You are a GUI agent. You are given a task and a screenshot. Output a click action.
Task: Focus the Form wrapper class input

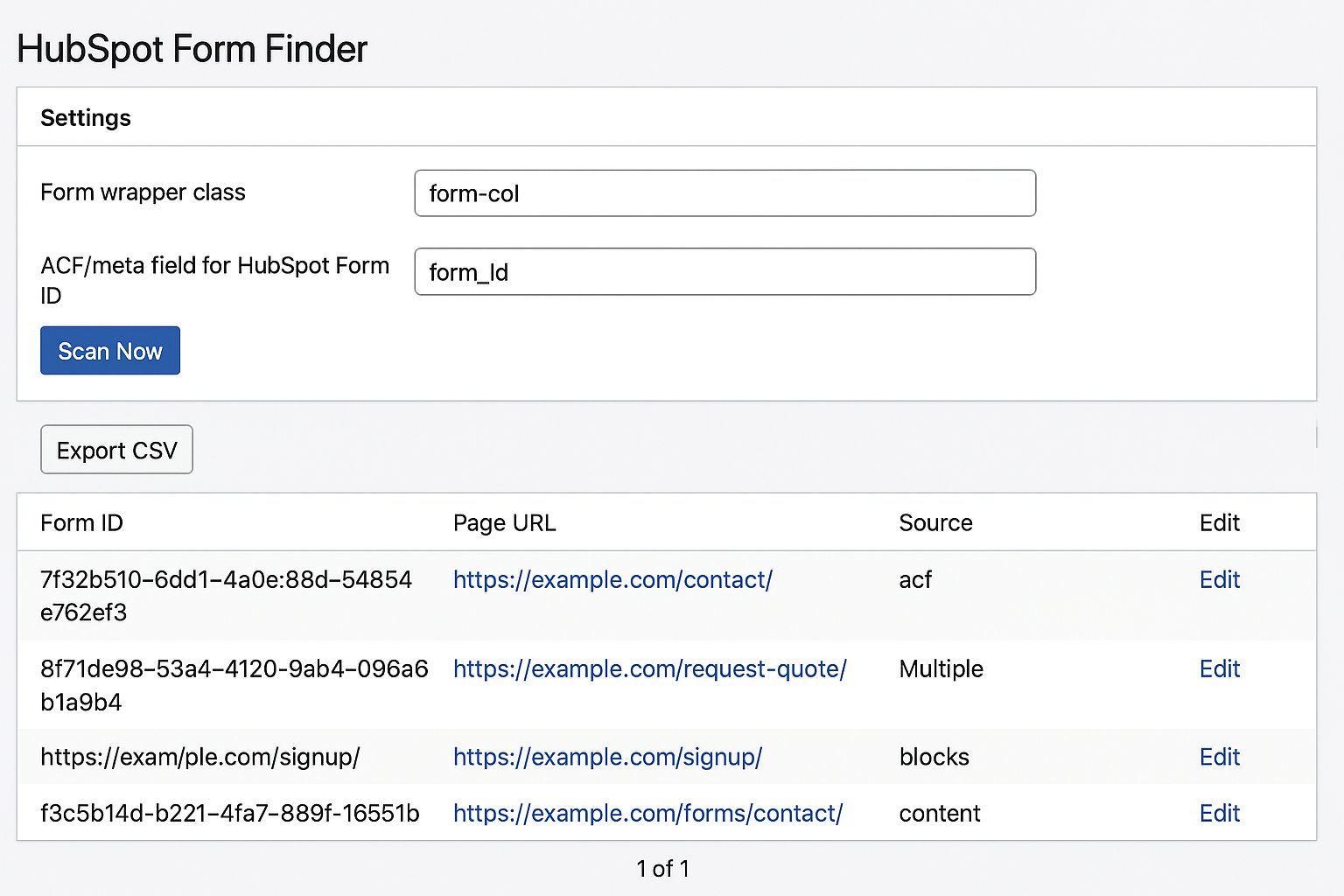[725, 193]
